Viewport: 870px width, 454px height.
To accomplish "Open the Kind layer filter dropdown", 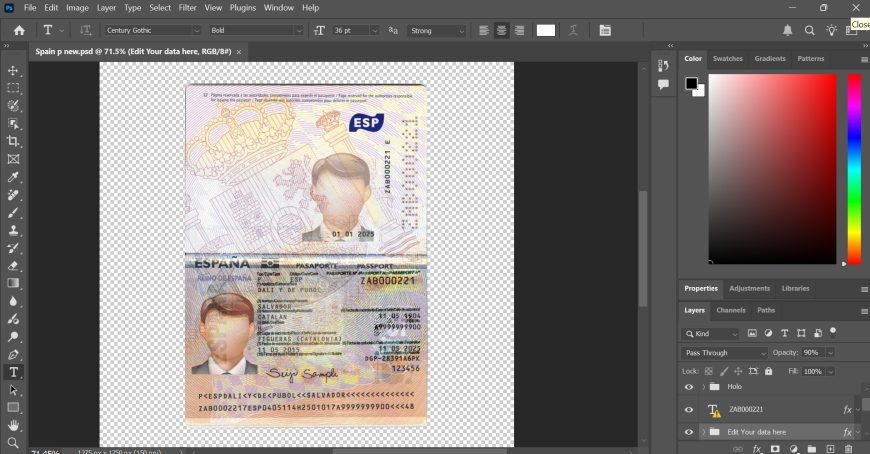I will 711,334.
